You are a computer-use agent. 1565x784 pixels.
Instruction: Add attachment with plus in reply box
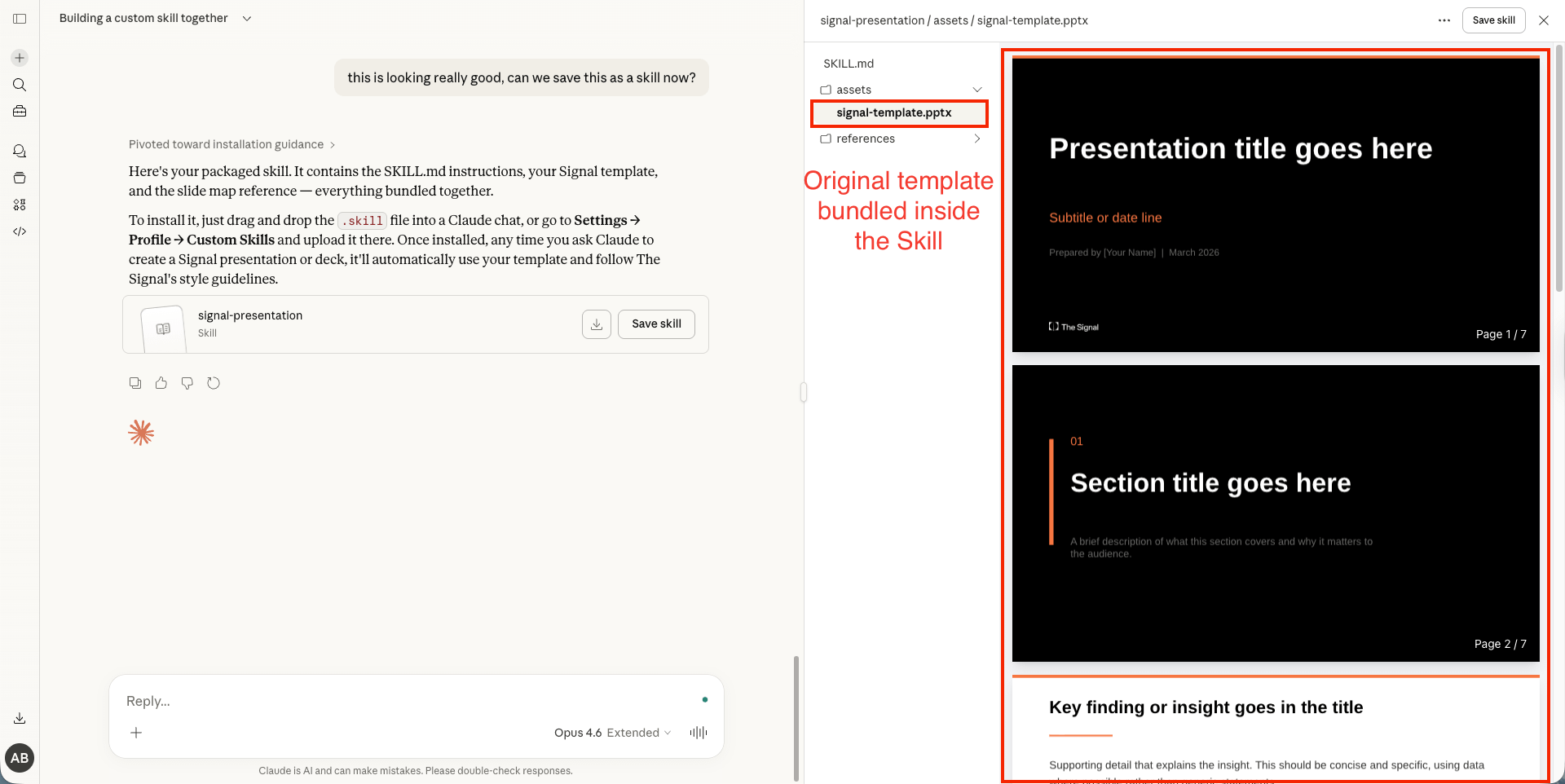click(x=136, y=733)
